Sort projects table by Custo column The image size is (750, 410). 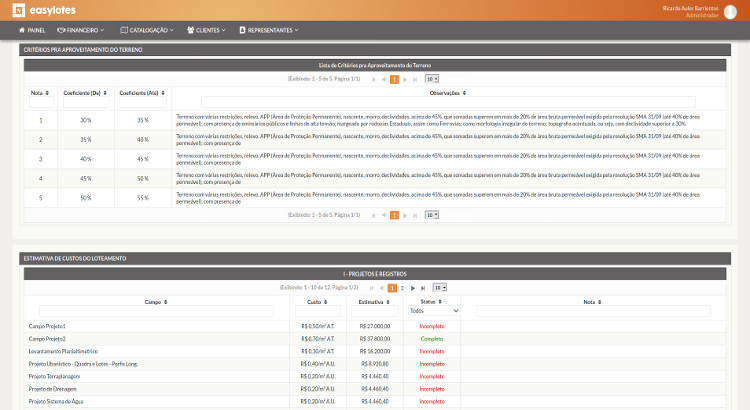click(x=317, y=302)
